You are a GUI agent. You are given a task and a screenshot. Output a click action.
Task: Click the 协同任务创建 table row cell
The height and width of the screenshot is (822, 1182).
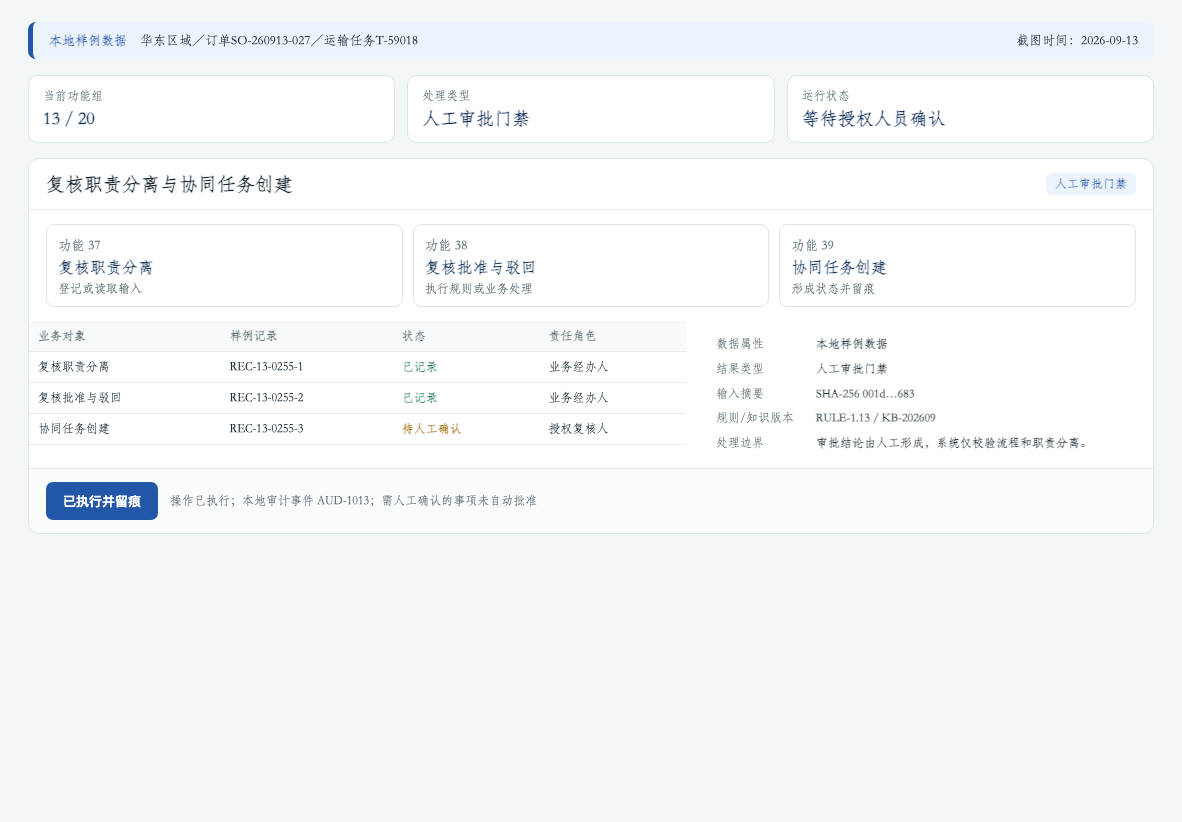74,429
